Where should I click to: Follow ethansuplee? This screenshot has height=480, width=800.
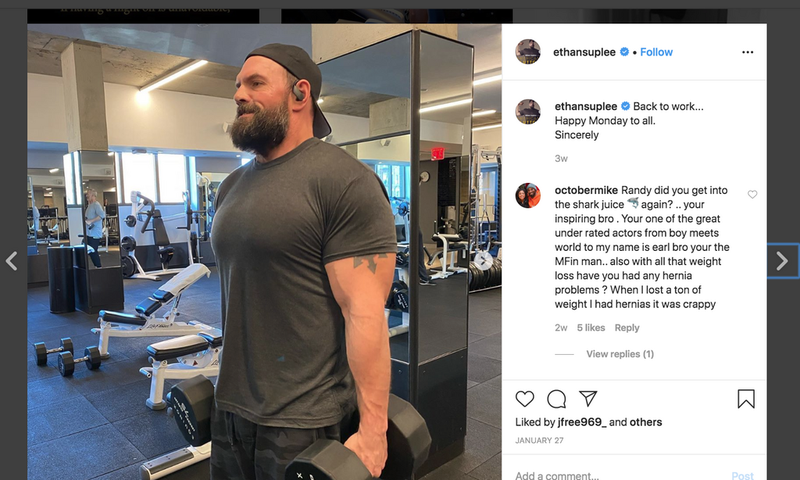pos(656,52)
